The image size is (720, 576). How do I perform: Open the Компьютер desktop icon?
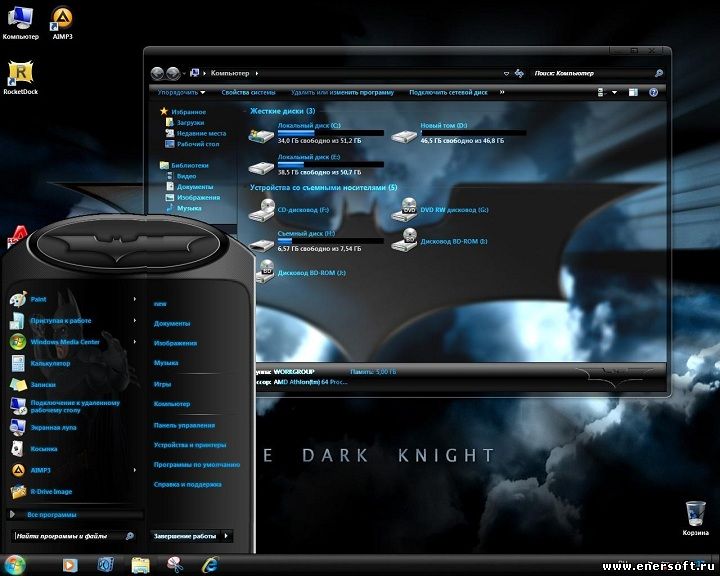pos(20,22)
